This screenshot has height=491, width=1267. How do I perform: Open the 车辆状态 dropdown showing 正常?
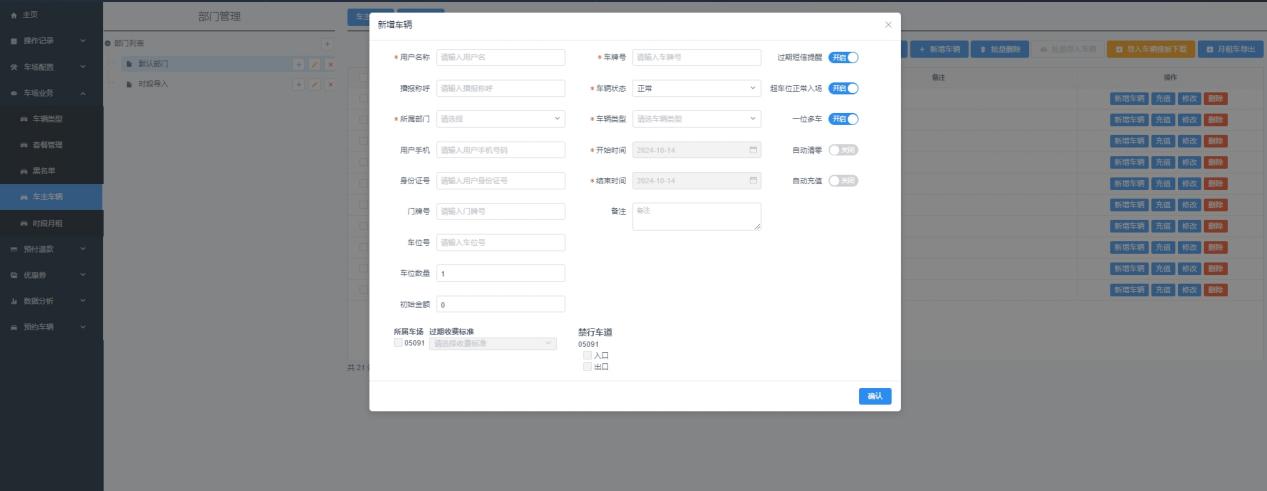pos(697,88)
